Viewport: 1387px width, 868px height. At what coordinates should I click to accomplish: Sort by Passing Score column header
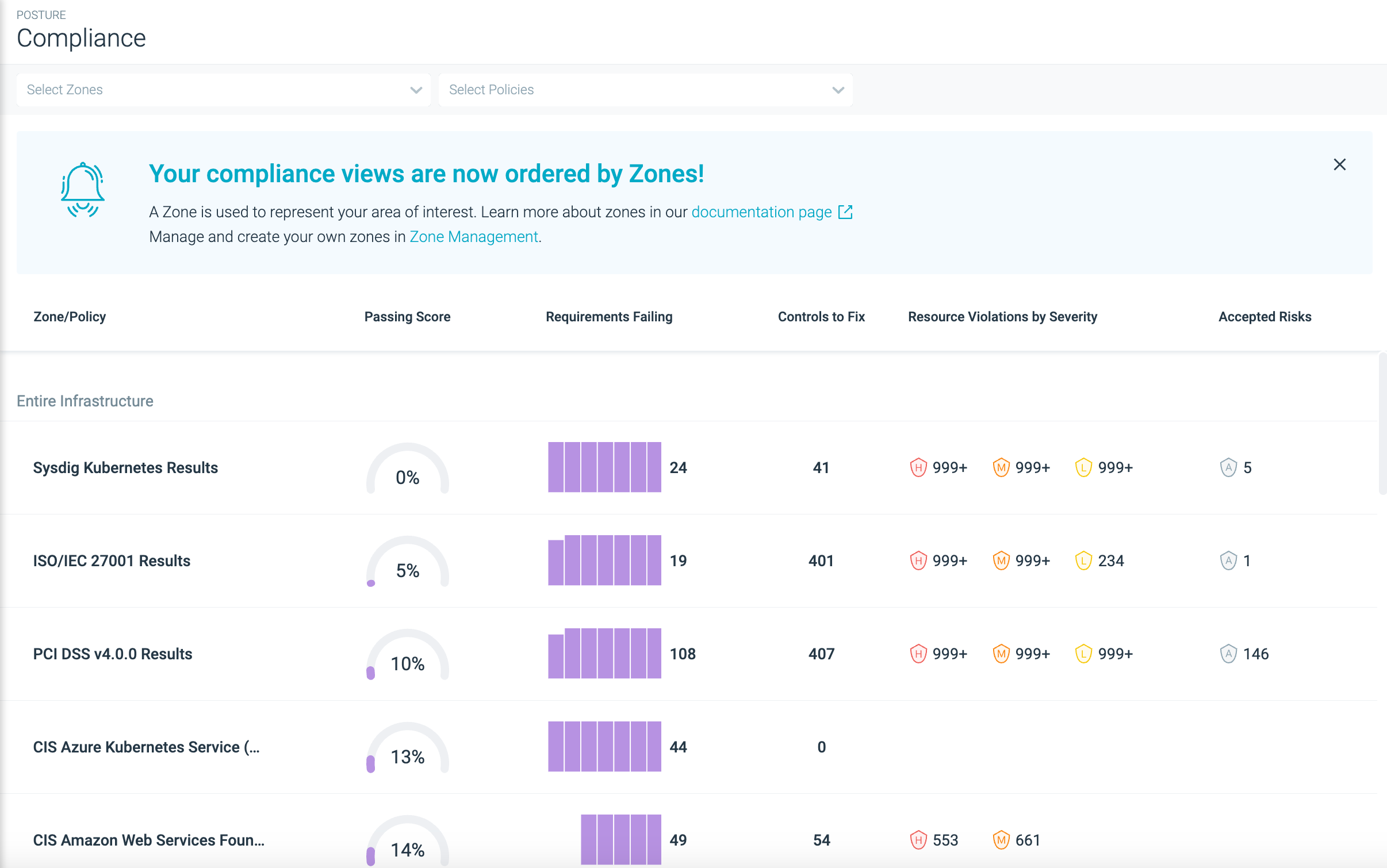[407, 317]
